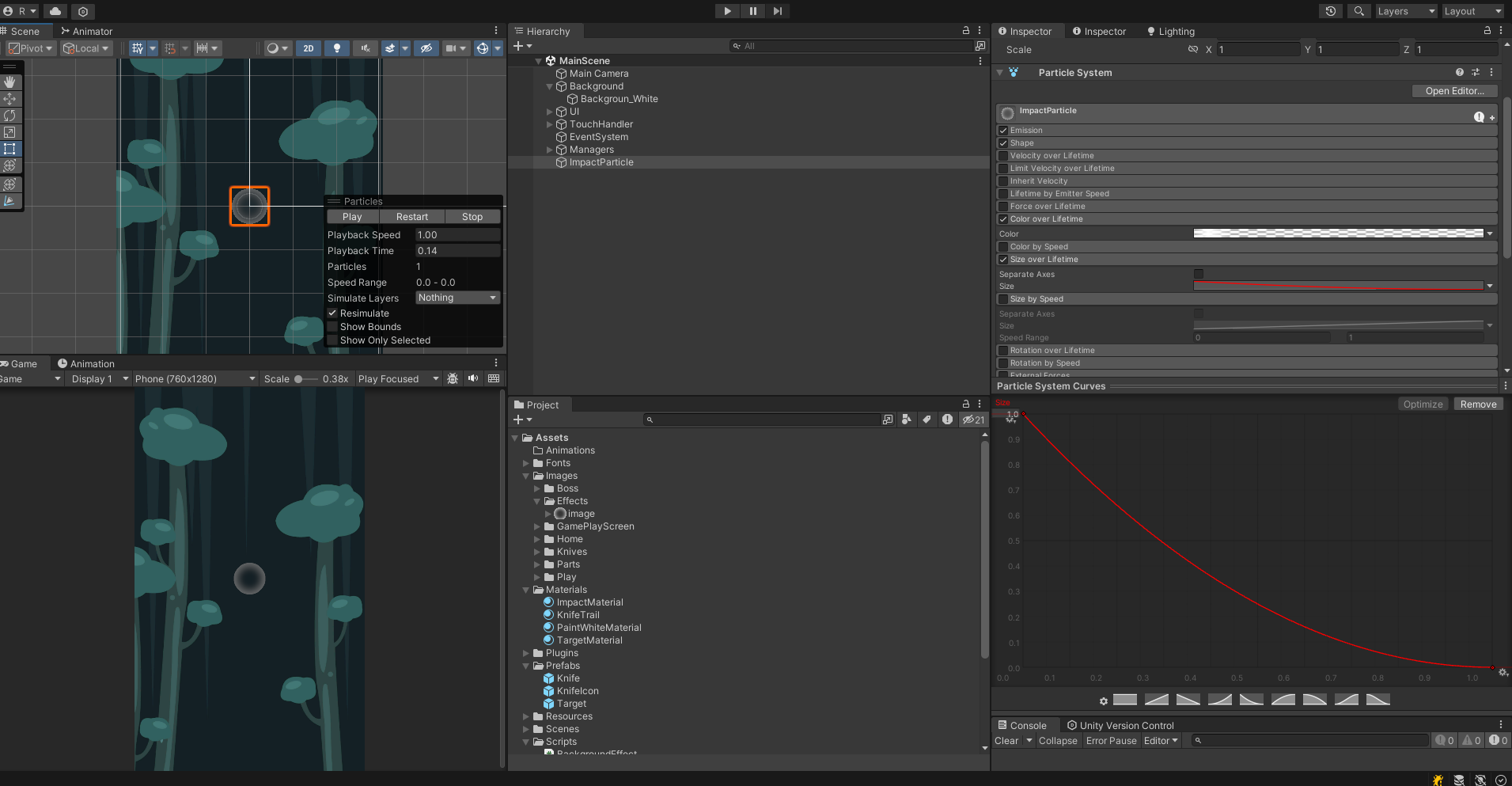
Task: Switch to the Lighting tab
Action: pos(1170,31)
